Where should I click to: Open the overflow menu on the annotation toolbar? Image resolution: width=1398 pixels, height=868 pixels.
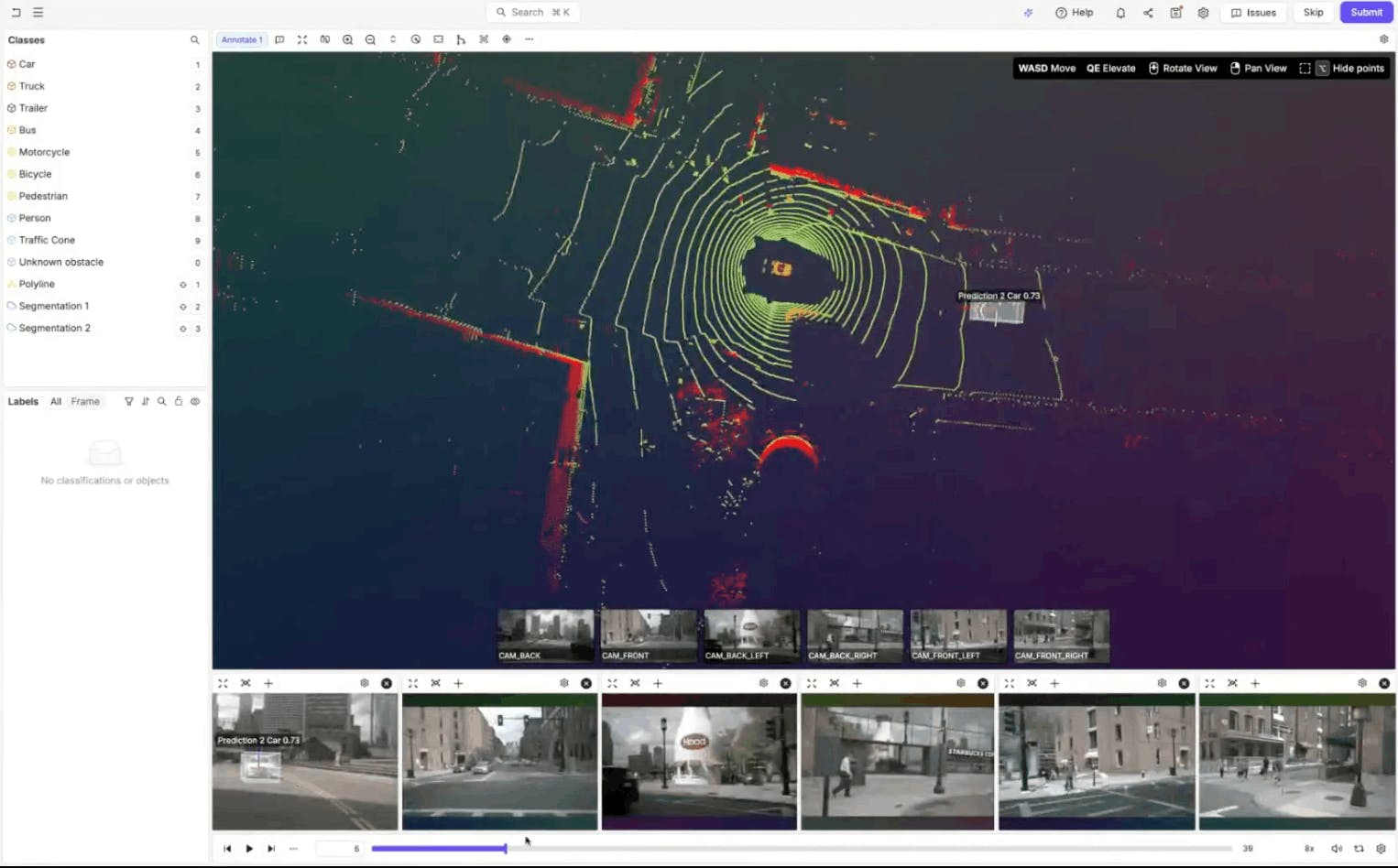click(x=529, y=39)
